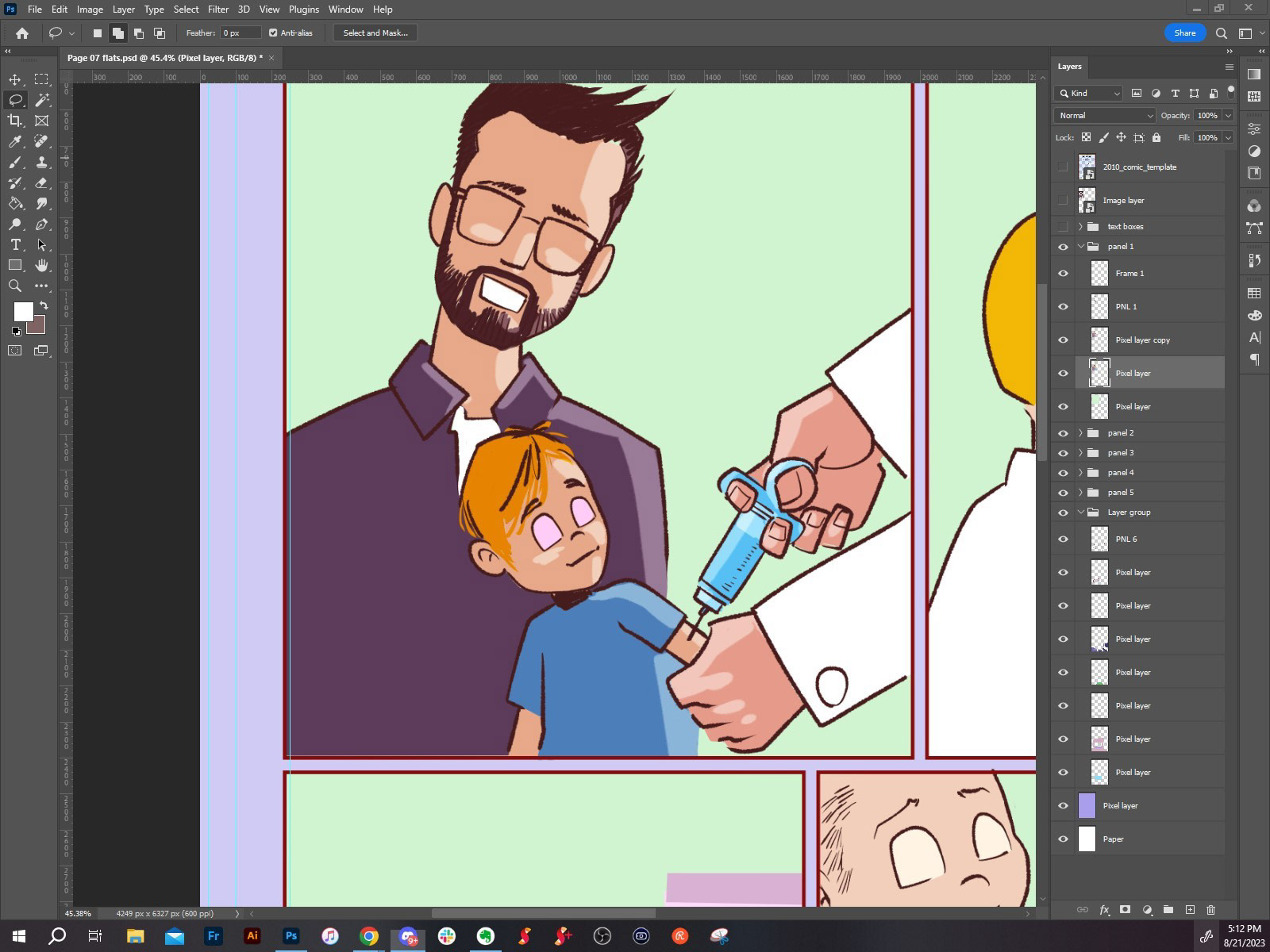Open the Plugins menu
The height and width of the screenshot is (952, 1270).
pyautogui.click(x=303, y=10)
